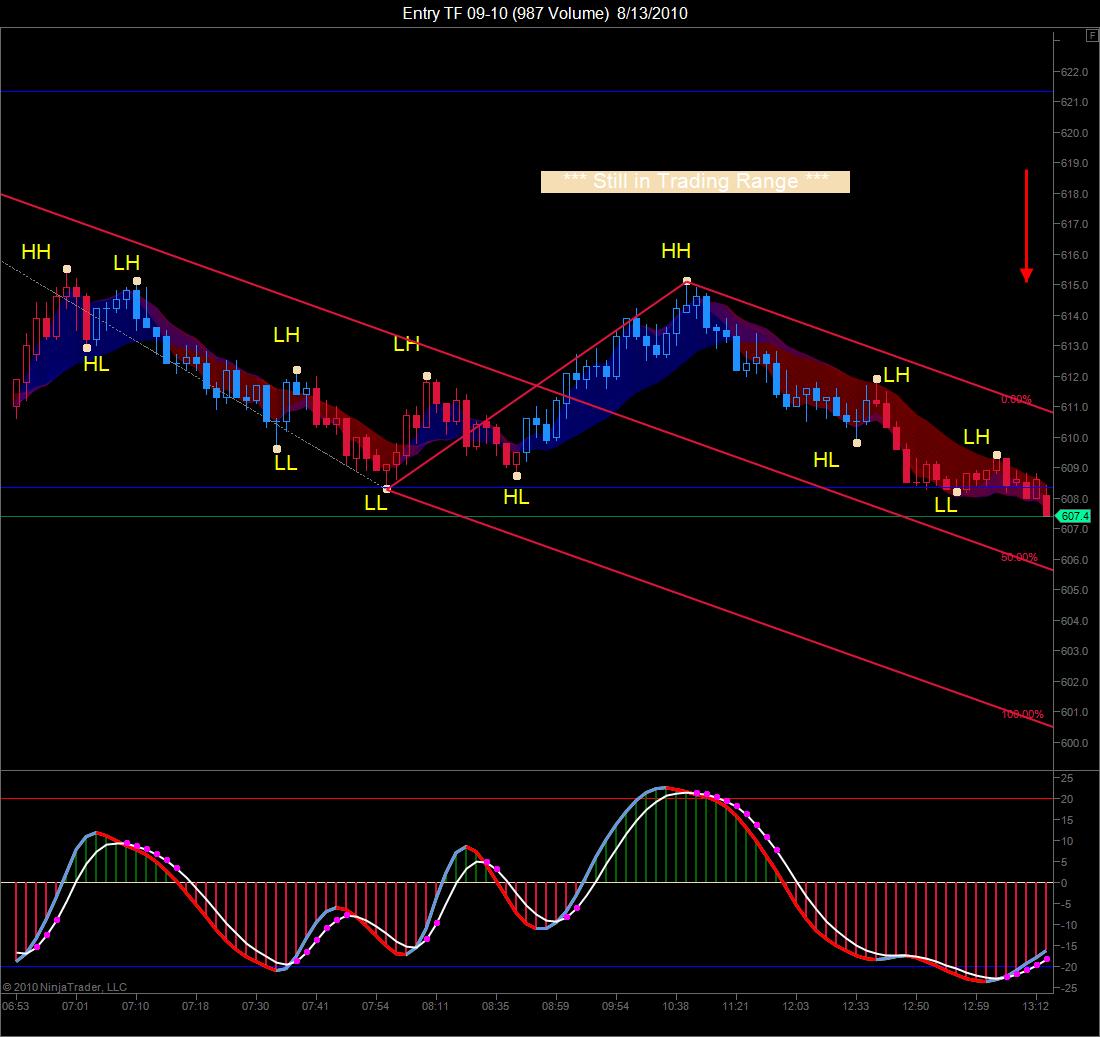This screenshot has width=1100, height=1037.
Task: Click the 611.0 price axis label
Action: pyautogui.click(x=1074, y=408)
